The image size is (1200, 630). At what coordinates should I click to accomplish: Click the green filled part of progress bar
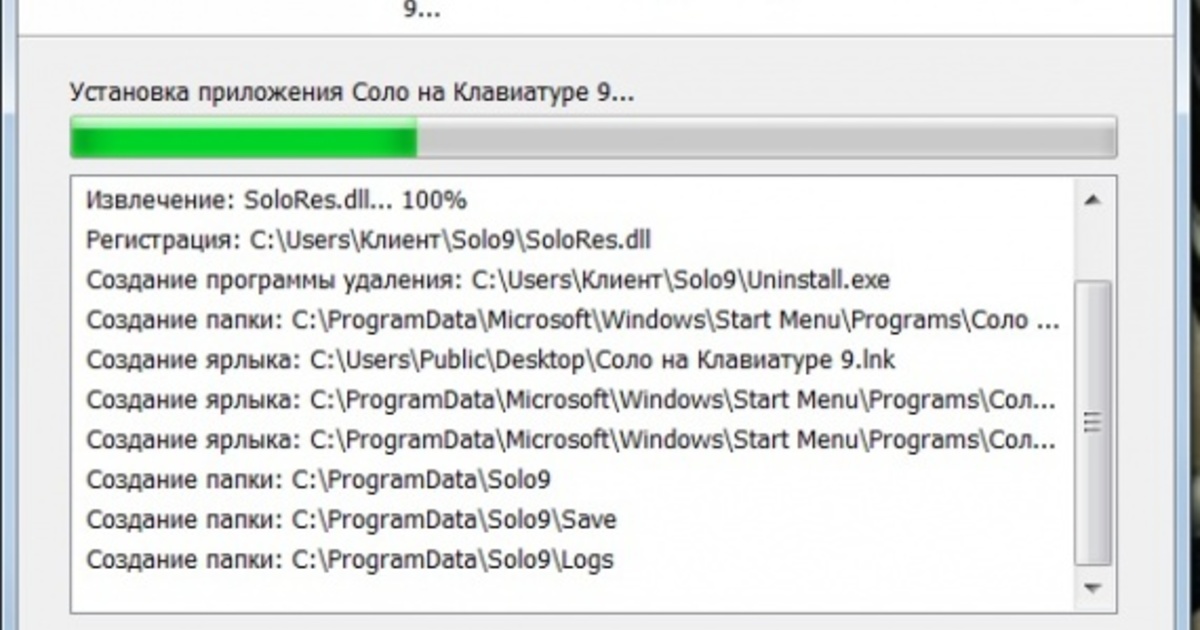click(x=243, y=137)
